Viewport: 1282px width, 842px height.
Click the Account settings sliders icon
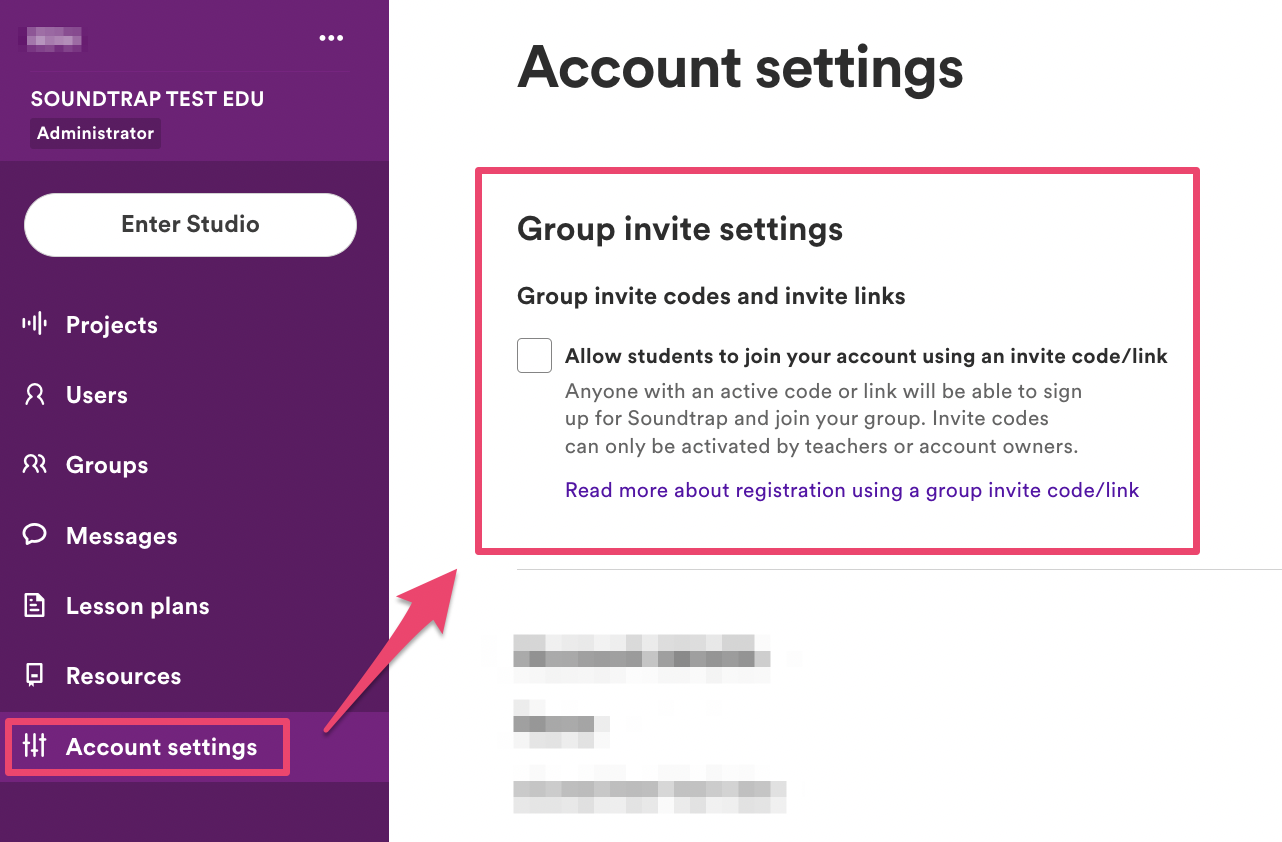pos(35,746)
